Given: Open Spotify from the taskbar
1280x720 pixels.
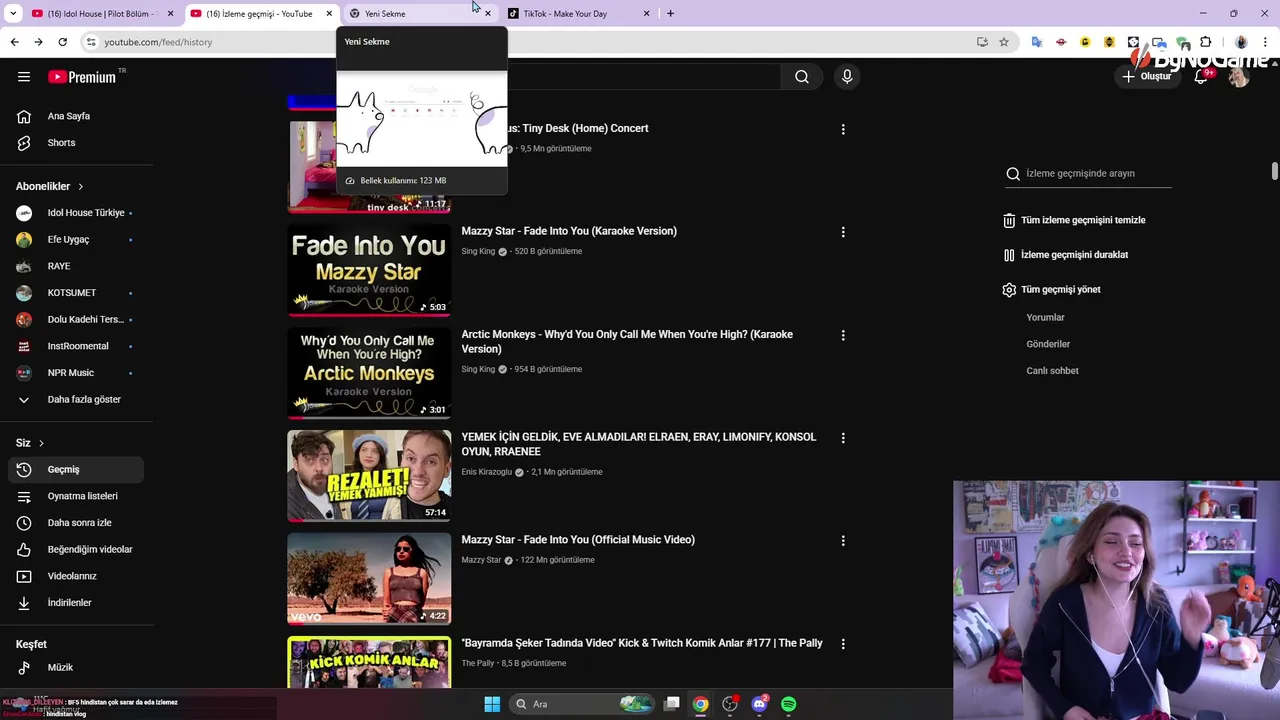Looking at the screenshot, I should tap(789, 704).
